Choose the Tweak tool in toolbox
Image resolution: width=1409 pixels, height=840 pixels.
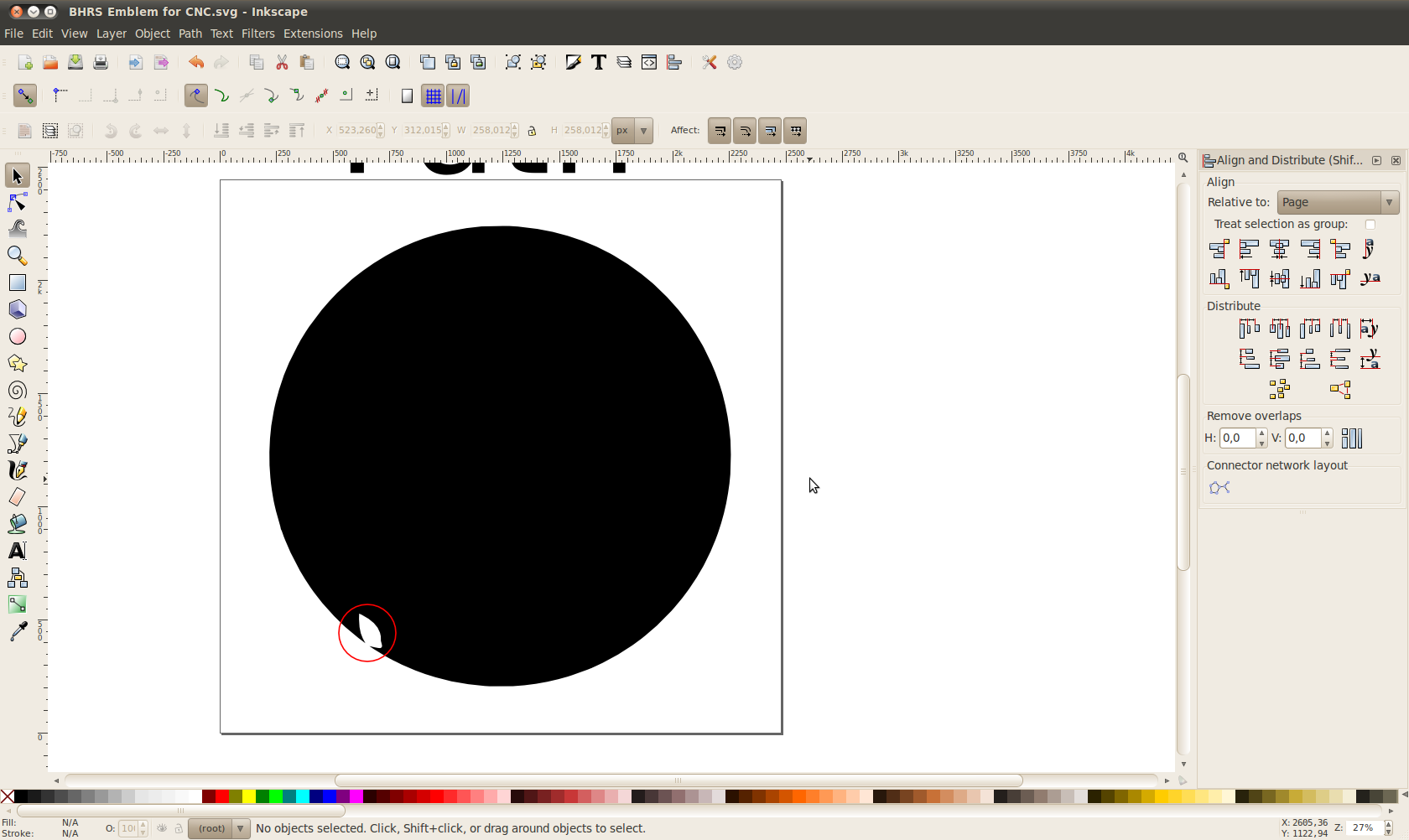coord(18,229)
